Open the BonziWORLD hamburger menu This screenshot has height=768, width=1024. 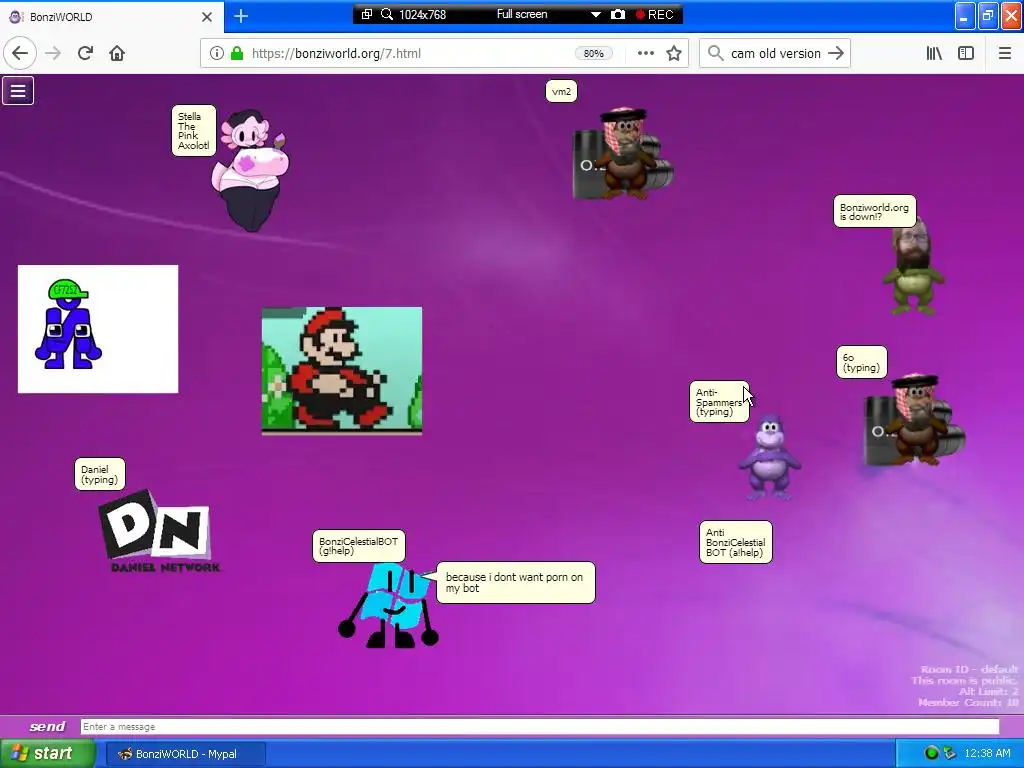coord(18,91)
